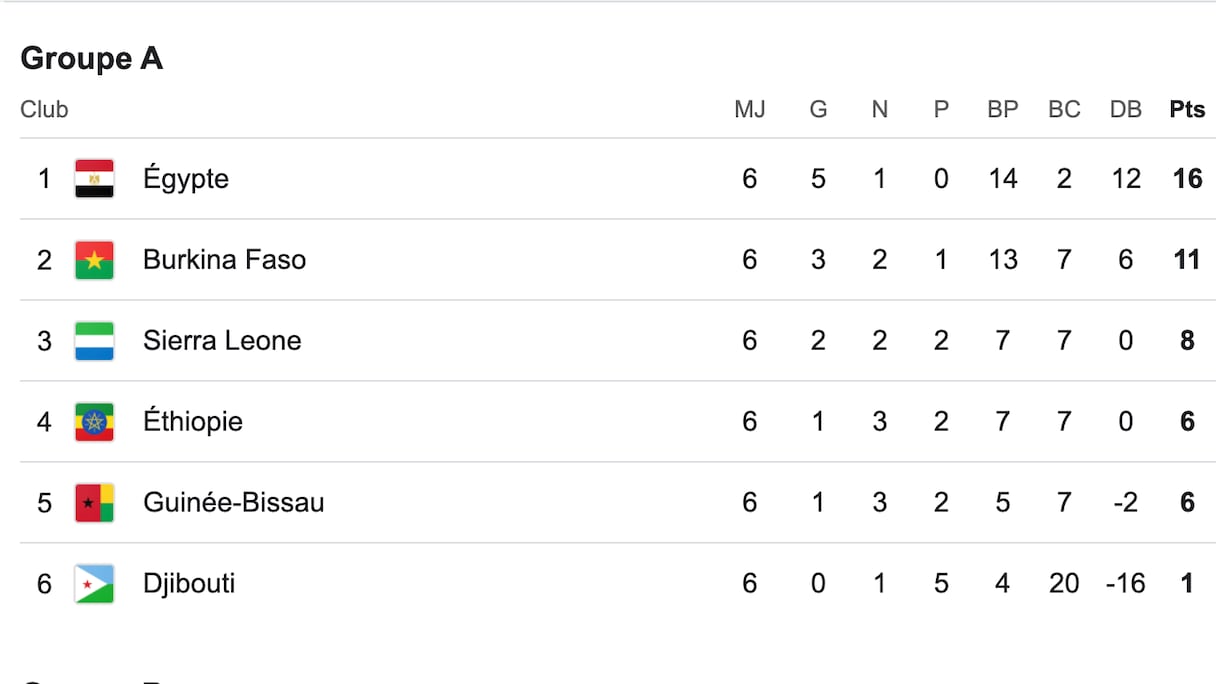Screen dimensions: 1216x684
Task: Open the Burkina Faso team link
Action: tap(224, 260)
